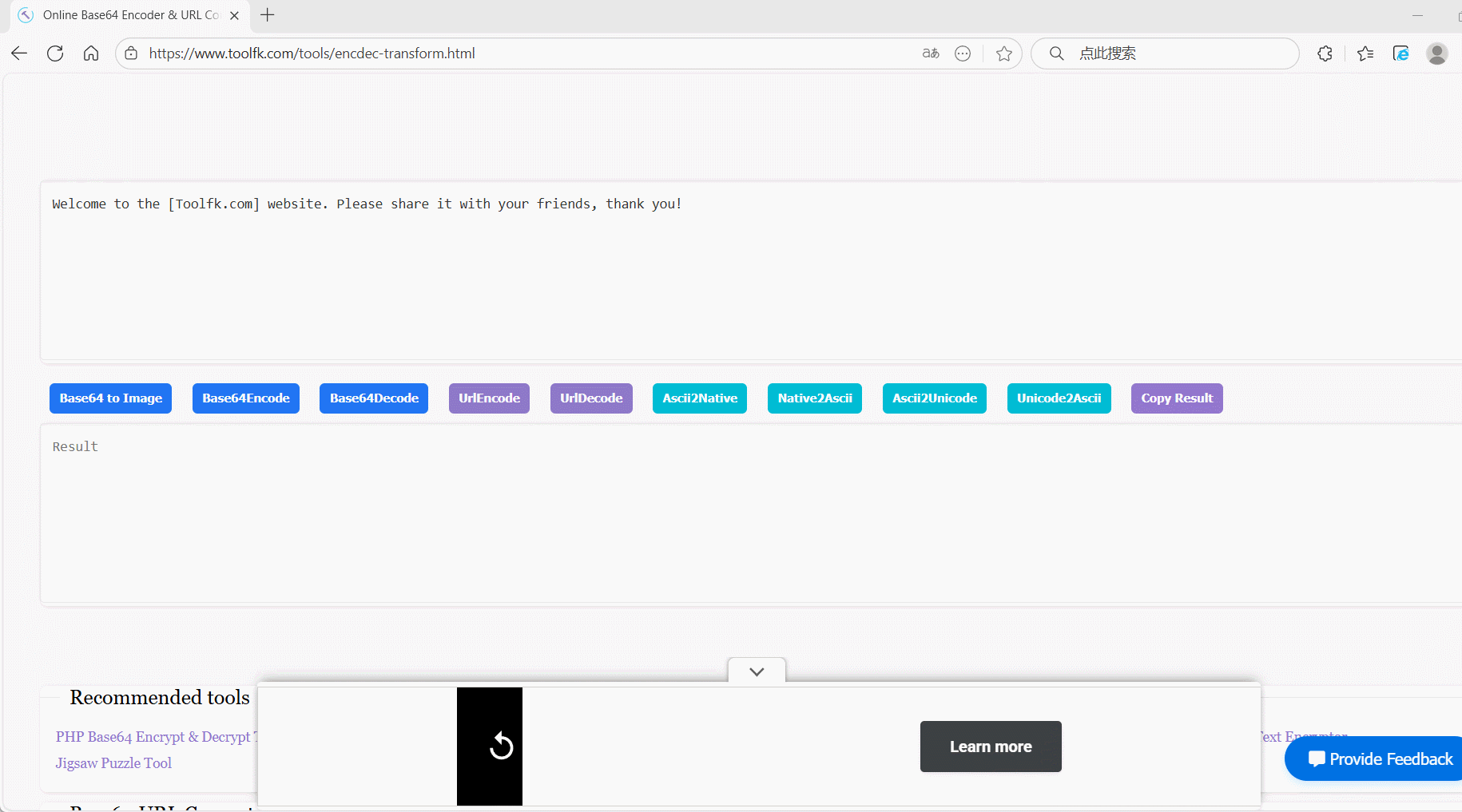Open the Copilot chat icon in address bar
Viewport: 1462px width, 812px height.
pyautogui.click(x=963, y=53)
